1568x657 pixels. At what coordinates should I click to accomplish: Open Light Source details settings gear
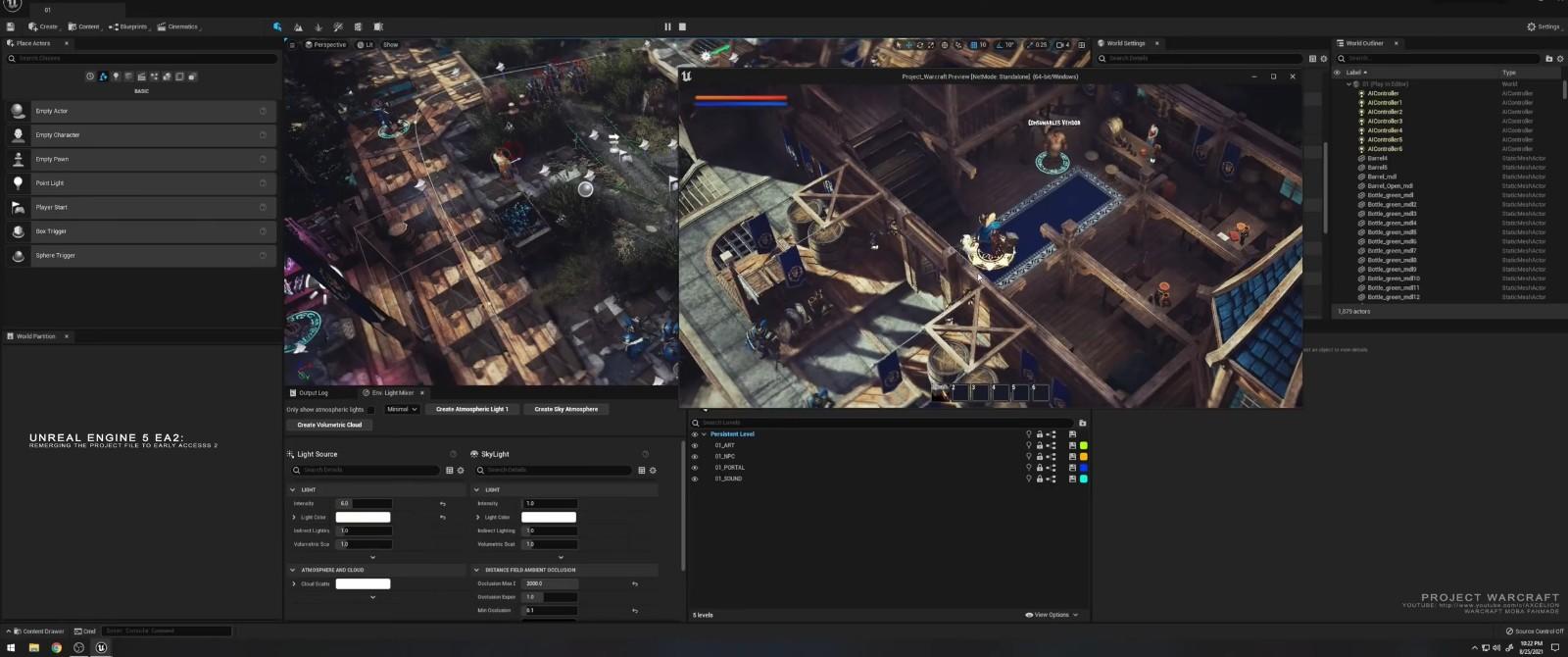point(461,471)
